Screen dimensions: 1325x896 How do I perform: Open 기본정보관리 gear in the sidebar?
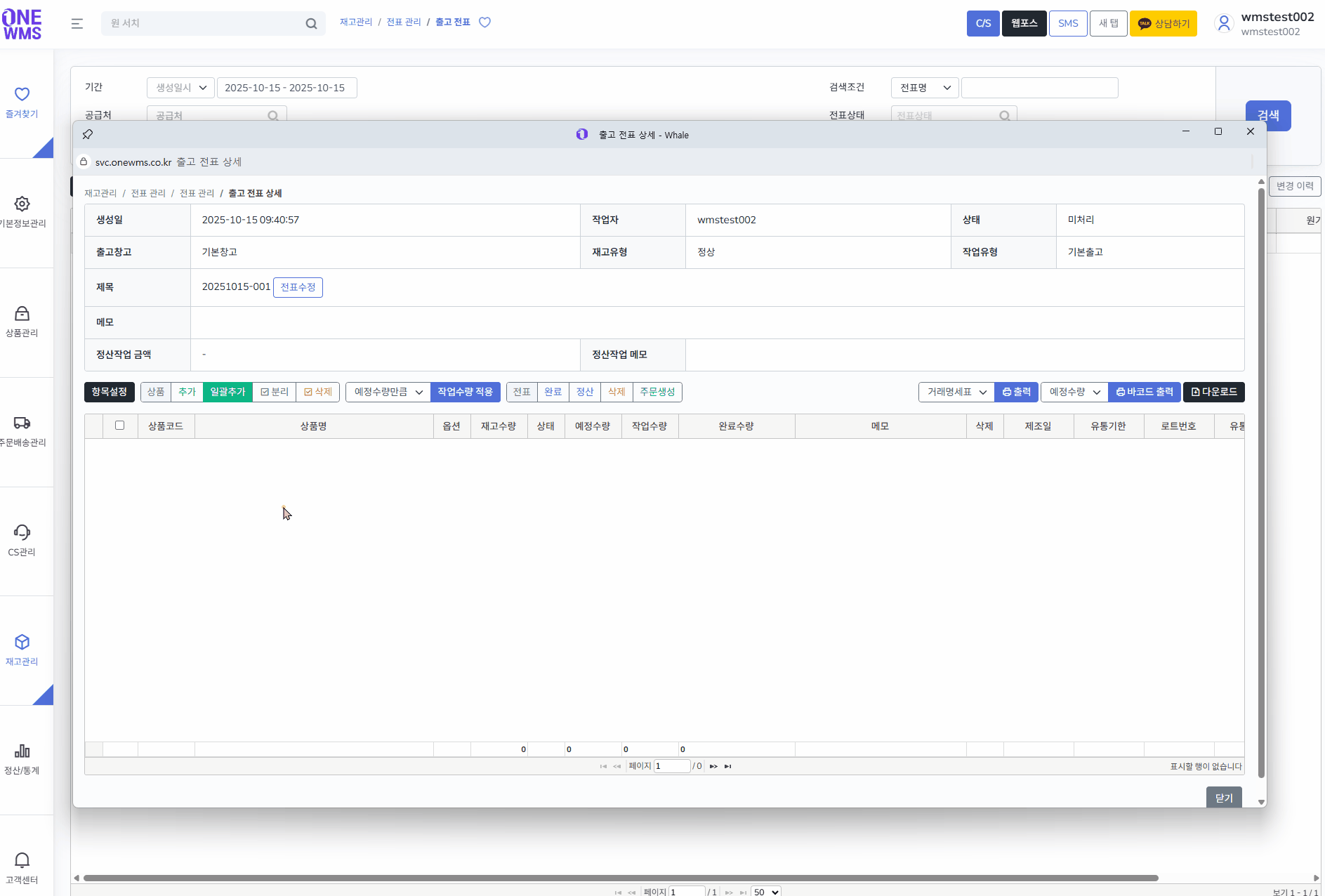tap(22, 212)
